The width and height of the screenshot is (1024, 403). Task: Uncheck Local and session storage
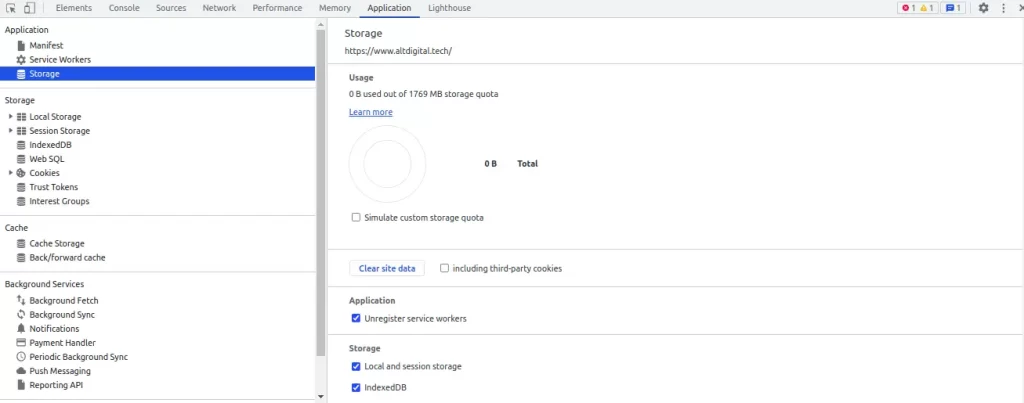(x=356, y=366)
